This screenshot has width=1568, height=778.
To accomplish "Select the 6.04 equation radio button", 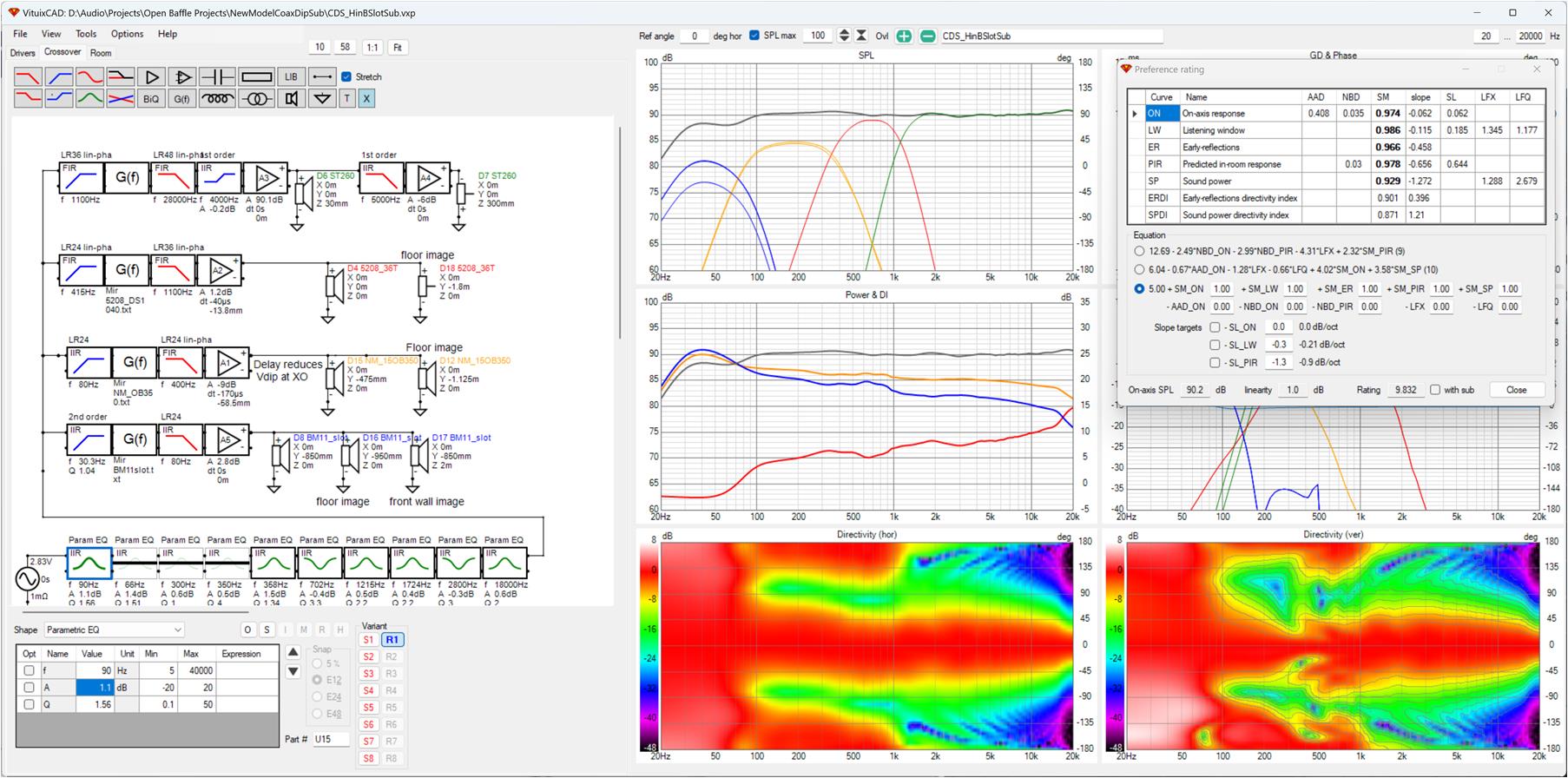I will [x=1139, y=269].
